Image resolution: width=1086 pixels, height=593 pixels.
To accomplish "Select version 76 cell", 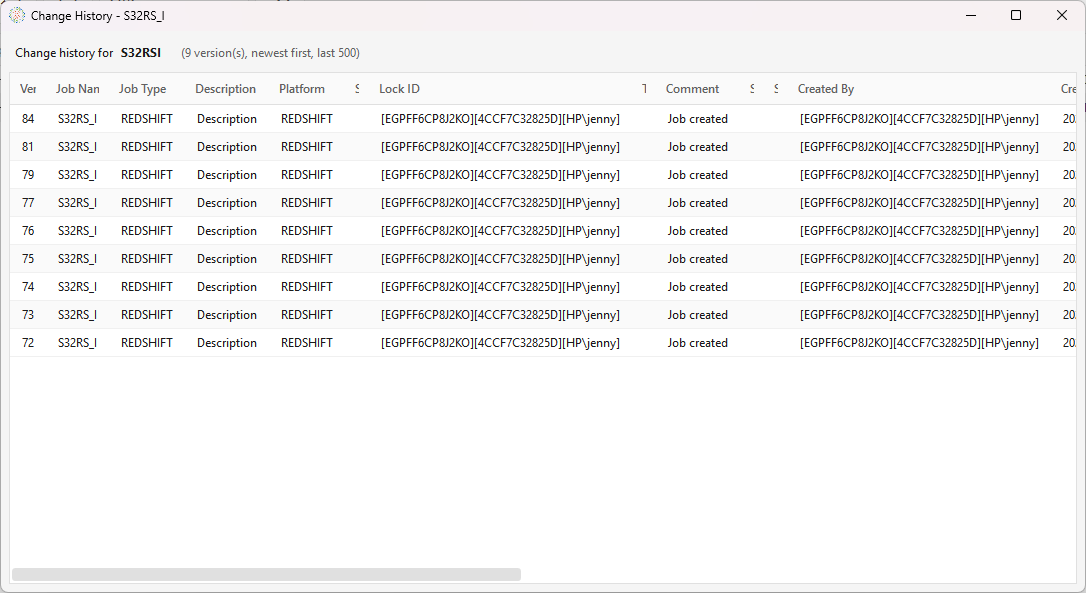I will pyautogui.click(x=28, y=231).
